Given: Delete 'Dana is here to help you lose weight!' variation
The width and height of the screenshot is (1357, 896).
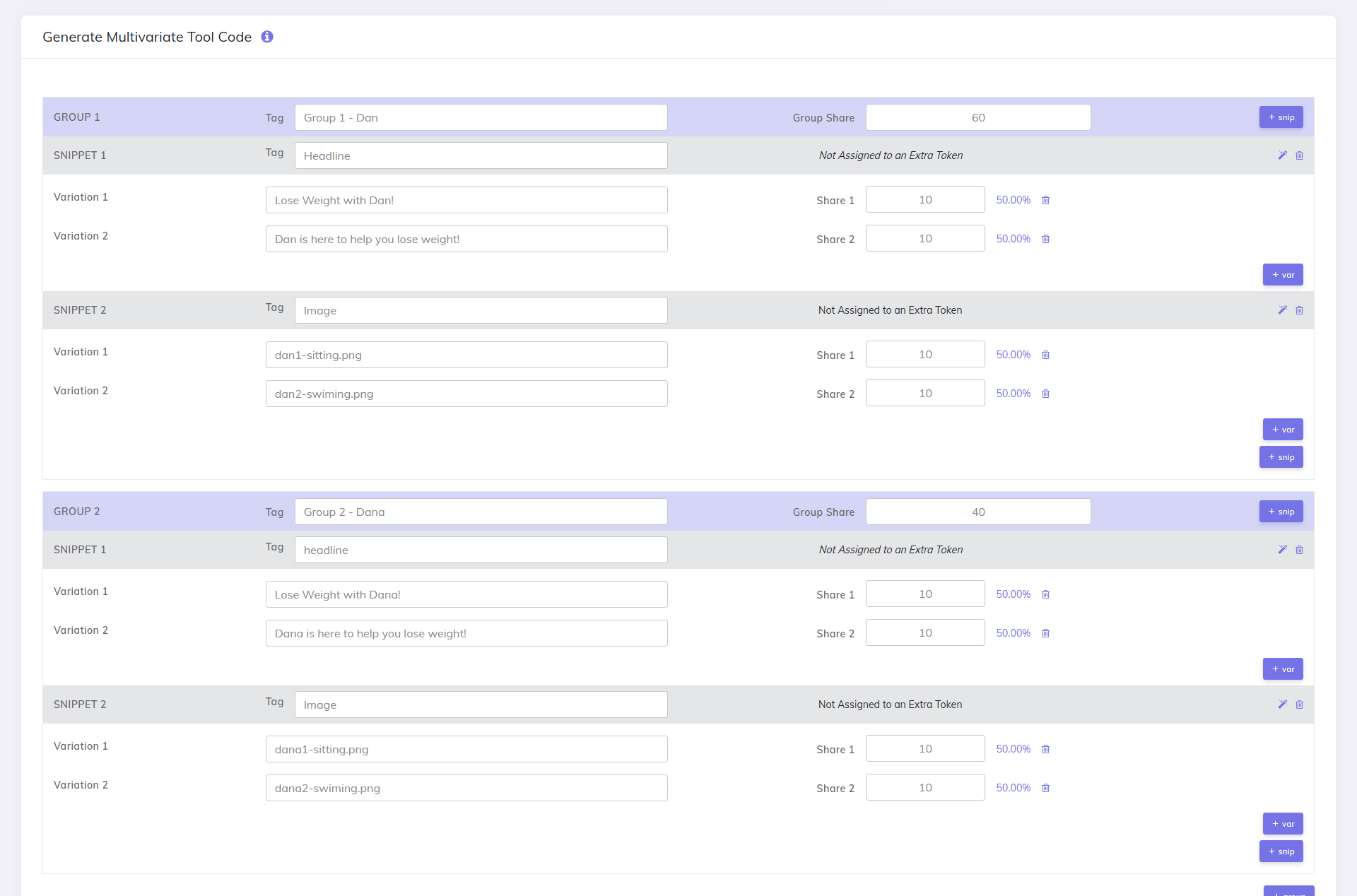Looking at the screenshot, I should (x=1046, y=633).
